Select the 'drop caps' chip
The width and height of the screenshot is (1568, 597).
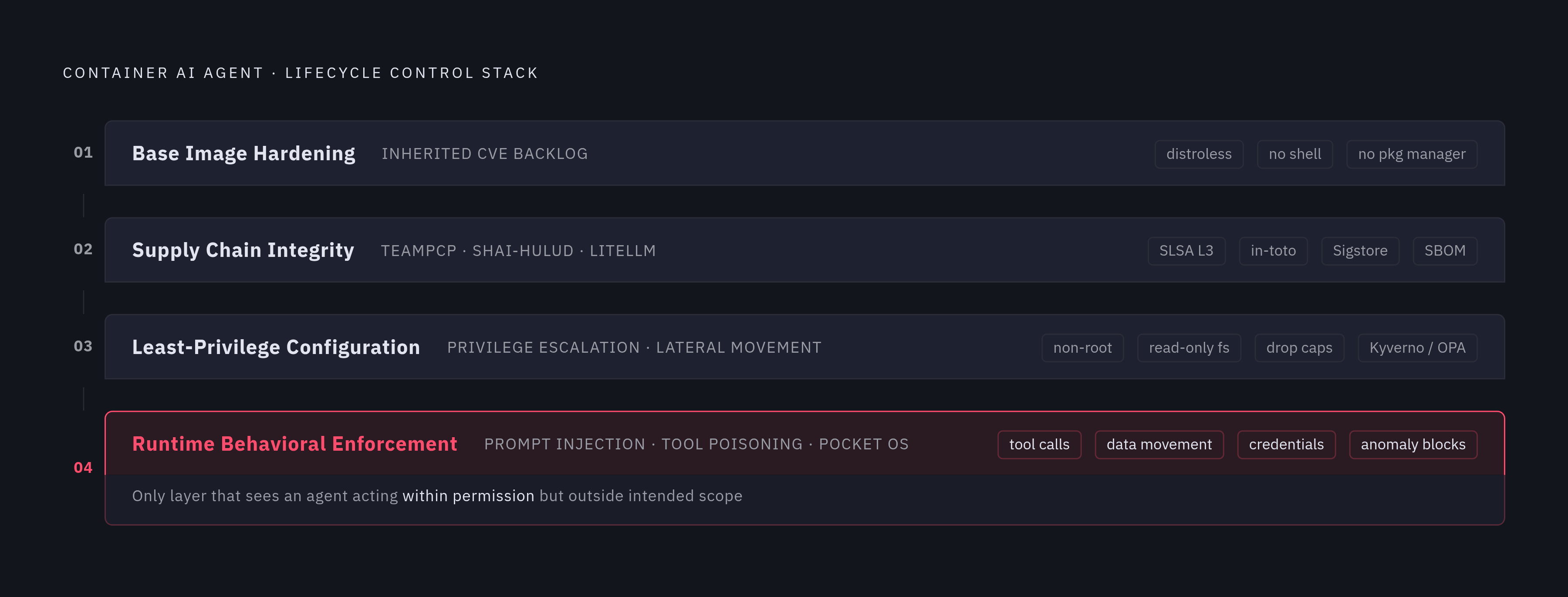[x=1299, y=347]
